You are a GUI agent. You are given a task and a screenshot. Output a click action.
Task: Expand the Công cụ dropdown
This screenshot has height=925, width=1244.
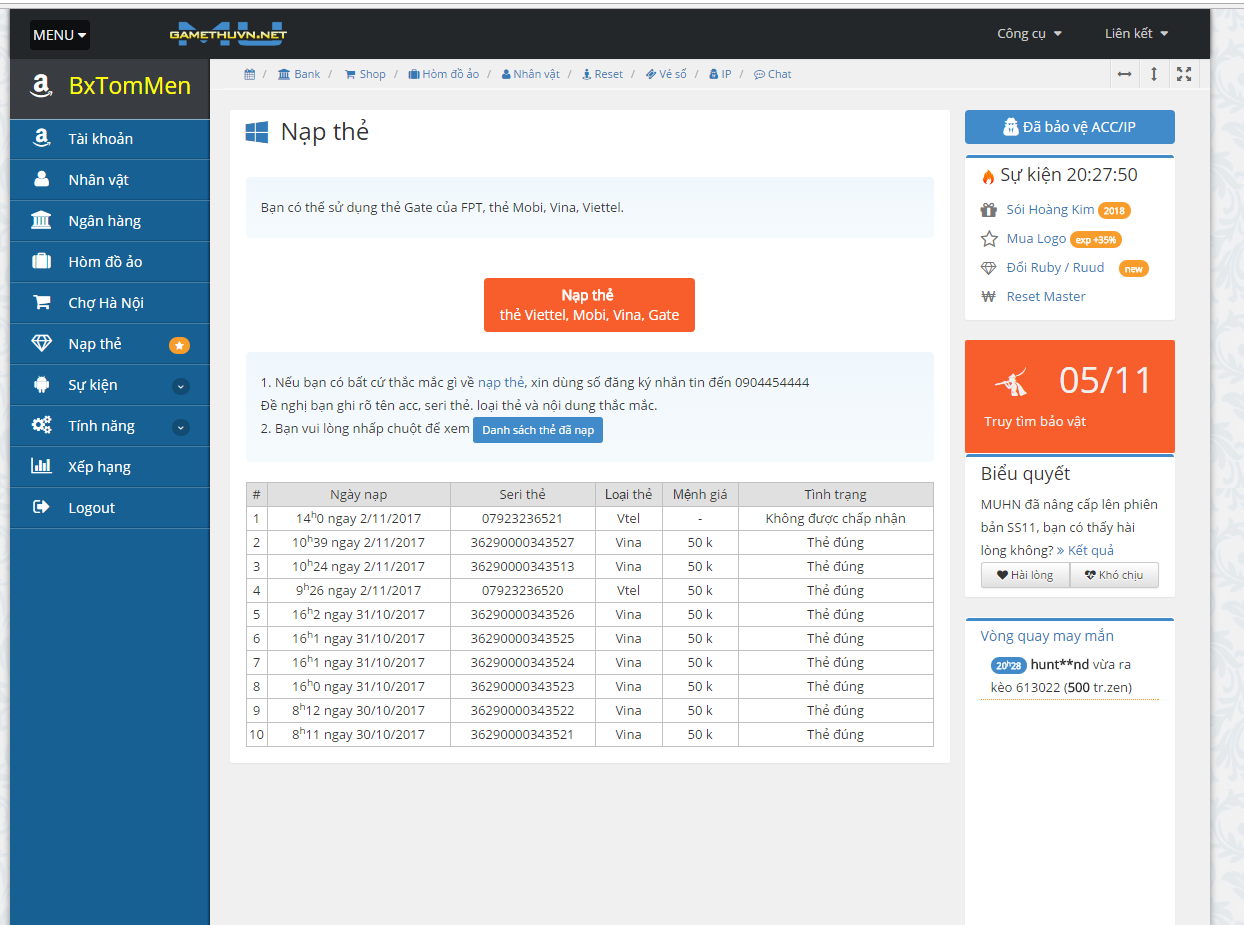point(1029,34)
